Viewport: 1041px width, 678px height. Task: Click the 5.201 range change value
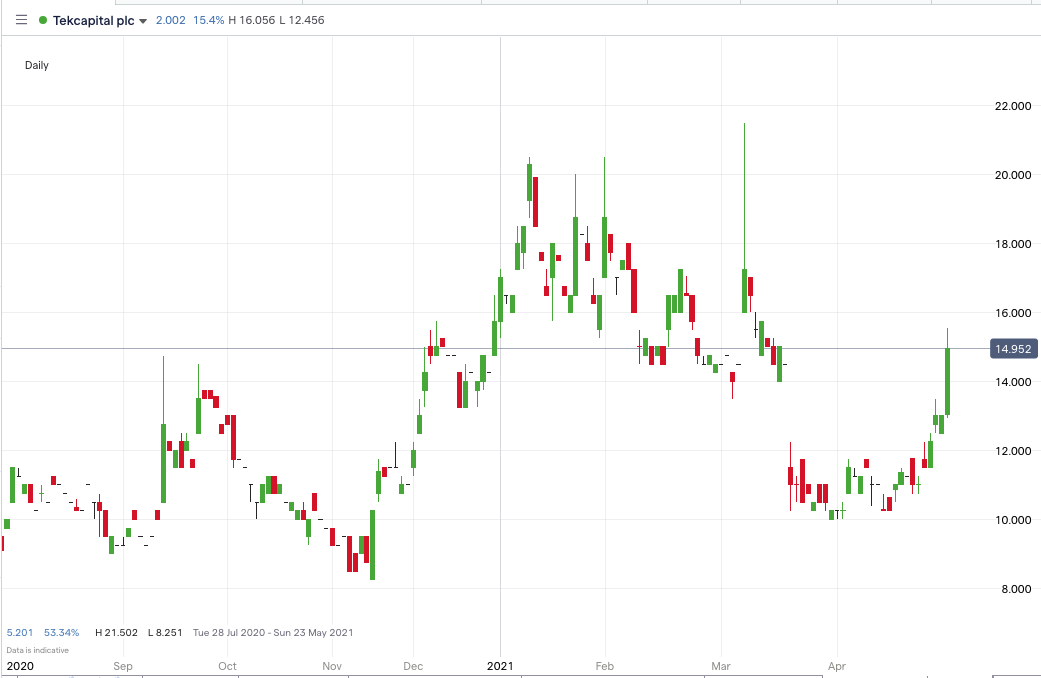click(20, 632)
